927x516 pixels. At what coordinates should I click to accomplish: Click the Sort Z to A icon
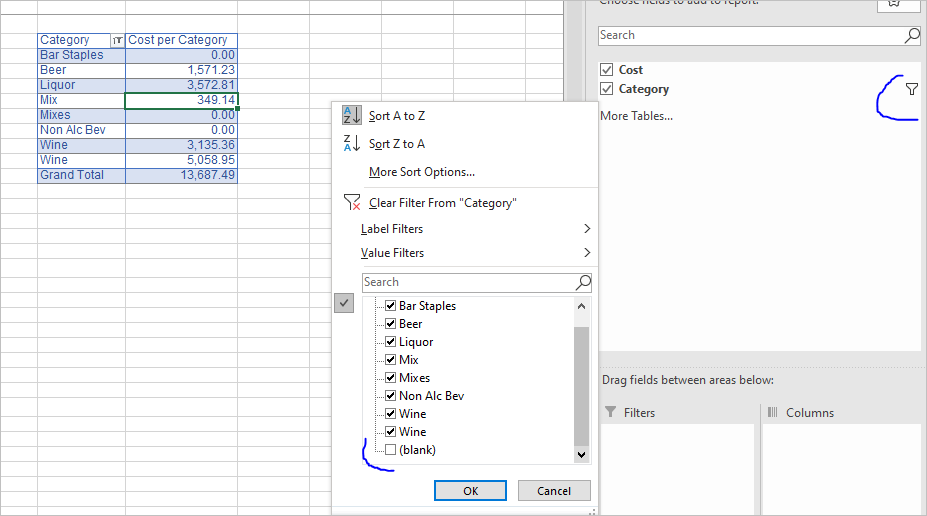[352, 143]
